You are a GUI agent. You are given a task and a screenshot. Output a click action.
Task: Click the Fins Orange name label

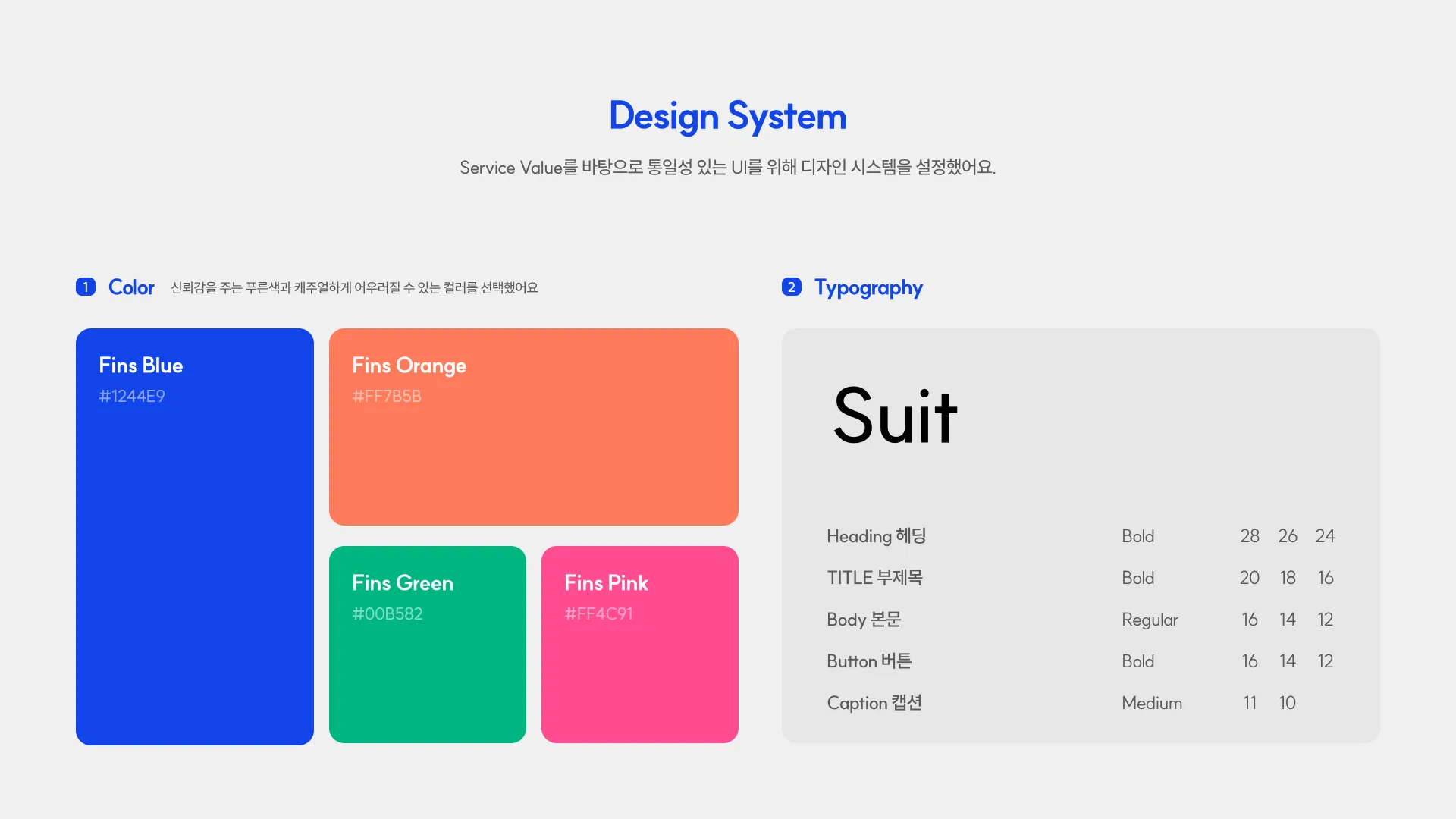[x=409, y=366]
